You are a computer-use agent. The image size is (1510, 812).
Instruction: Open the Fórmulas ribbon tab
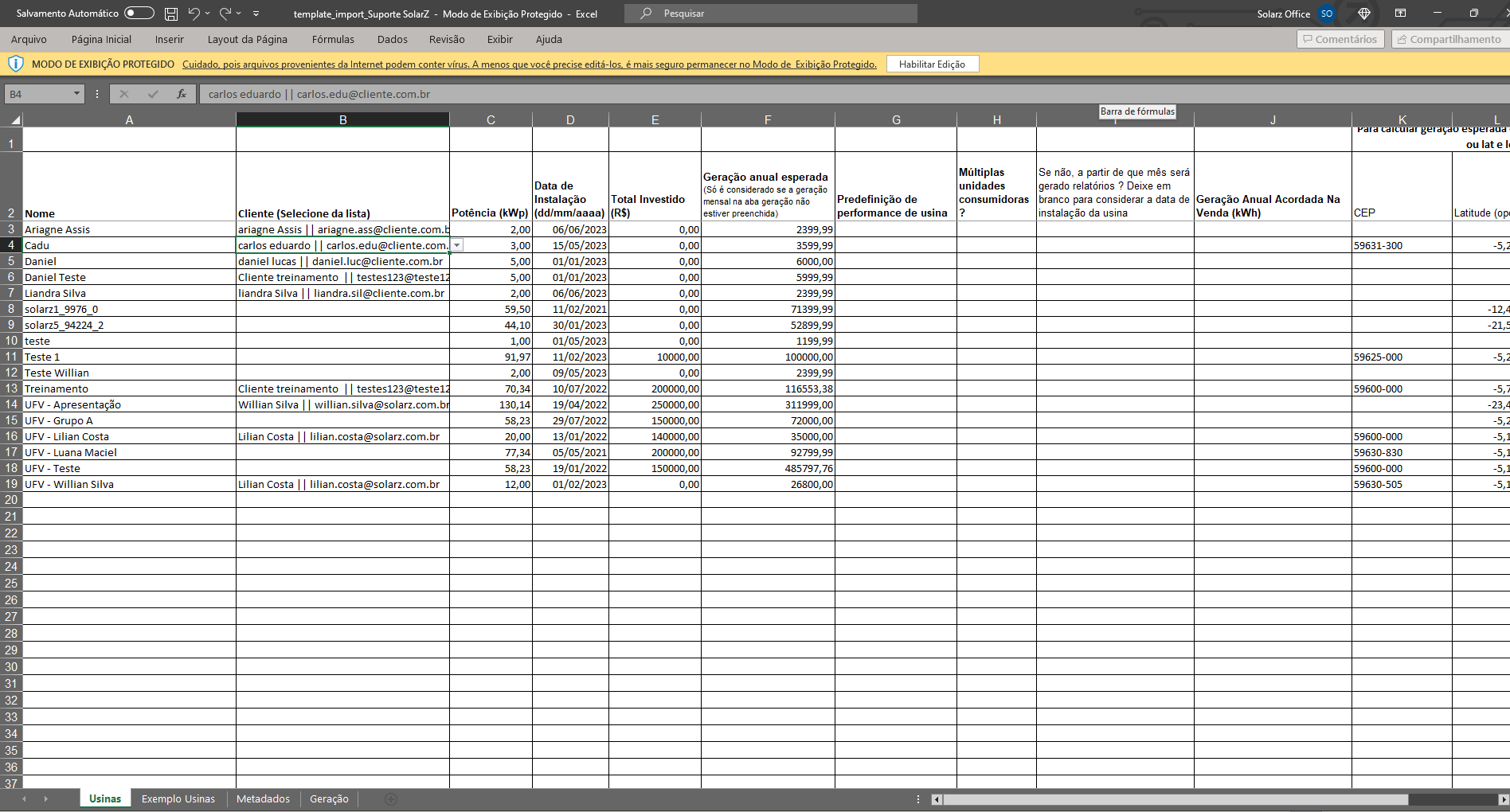pos(333,39)
